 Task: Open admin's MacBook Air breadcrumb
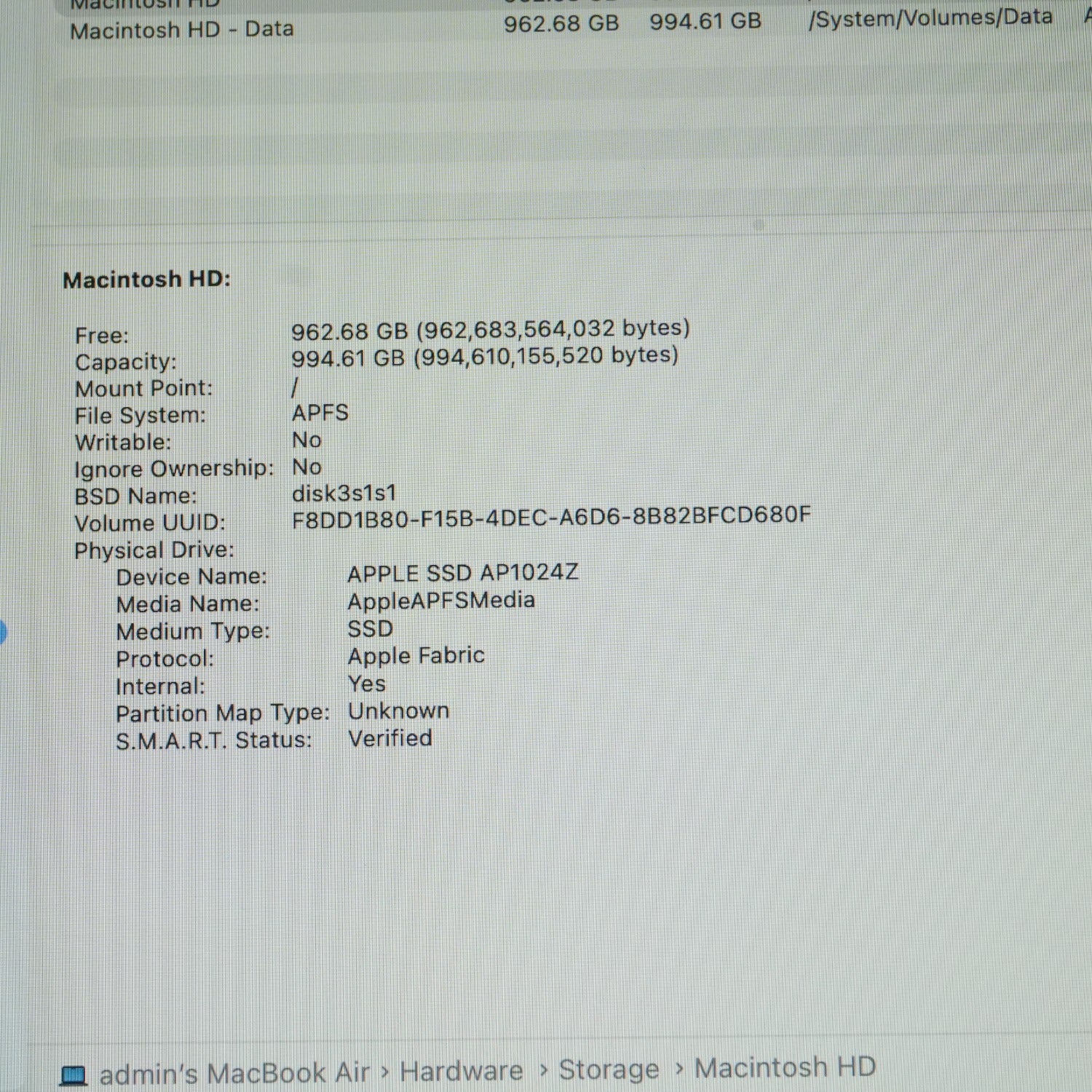tap(234, 1073)
